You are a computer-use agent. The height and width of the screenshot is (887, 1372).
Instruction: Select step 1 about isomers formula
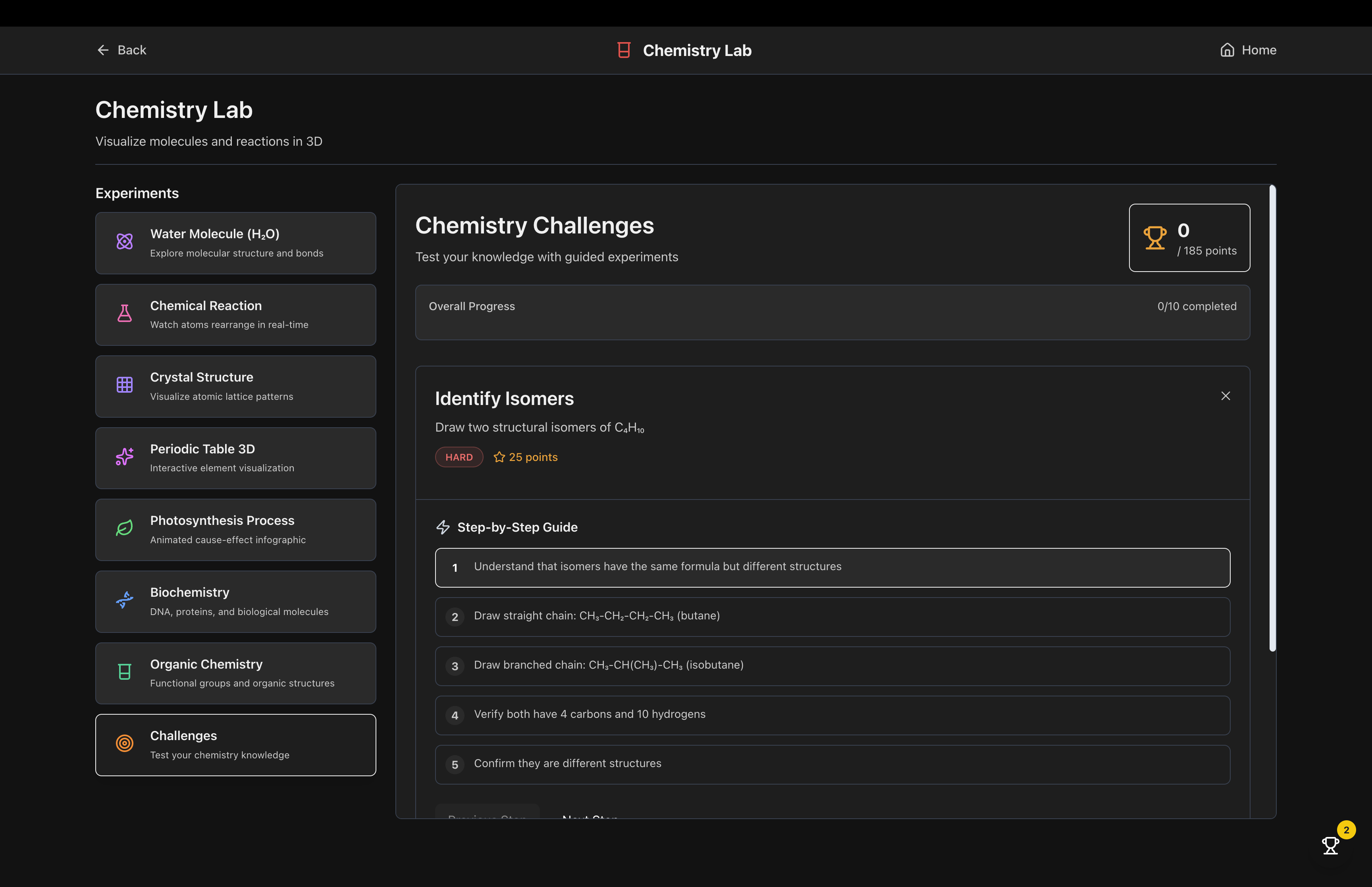coord(832,567)
